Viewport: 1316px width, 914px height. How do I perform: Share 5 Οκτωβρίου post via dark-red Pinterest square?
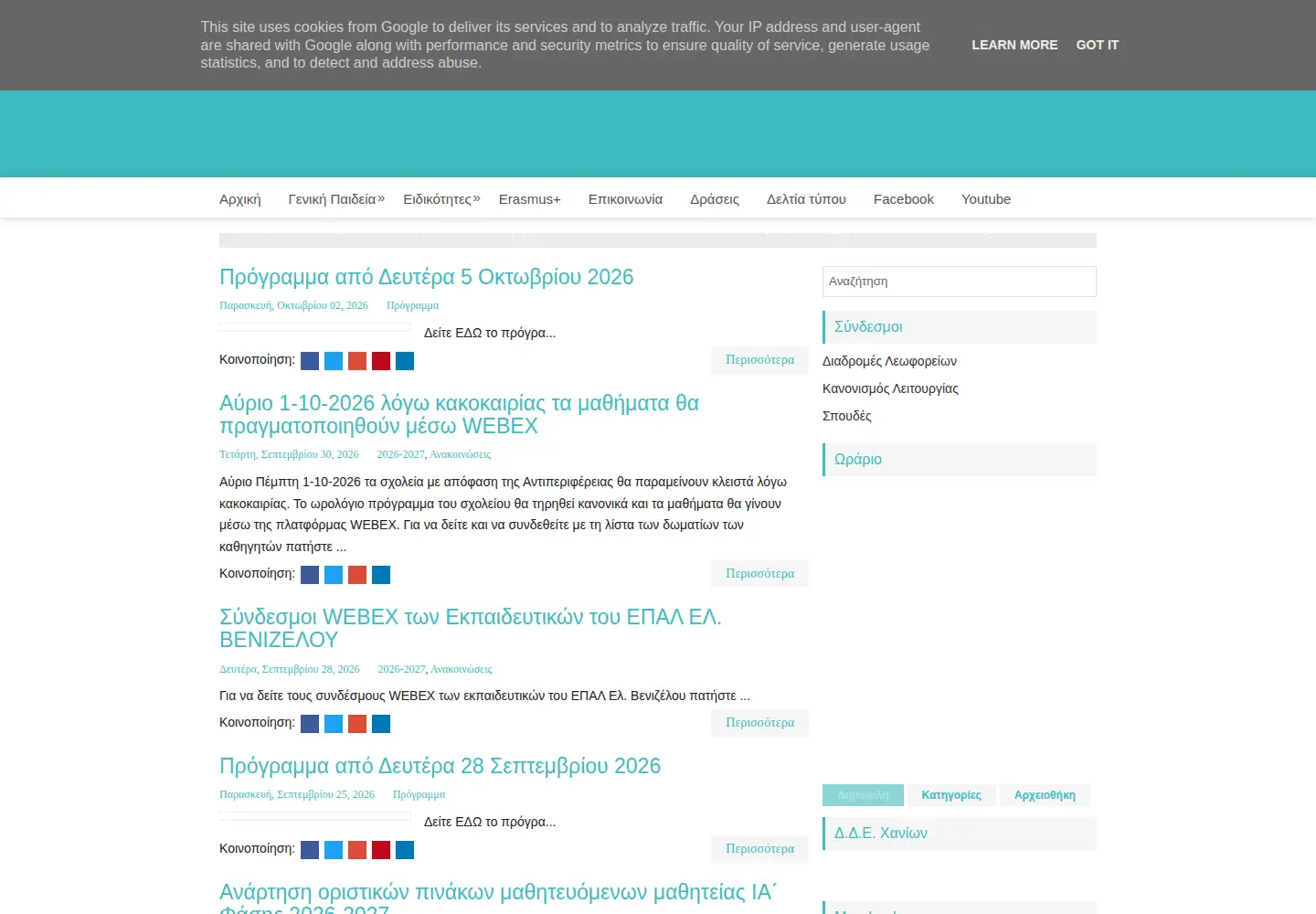[381, 361]
